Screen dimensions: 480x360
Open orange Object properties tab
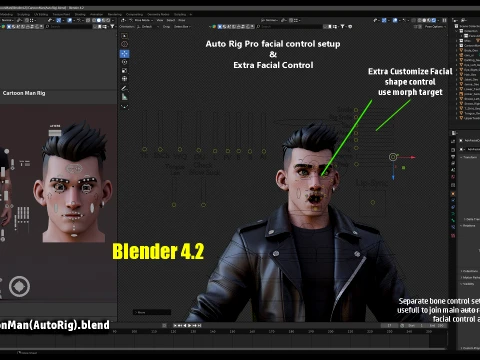tap(453, 194)
